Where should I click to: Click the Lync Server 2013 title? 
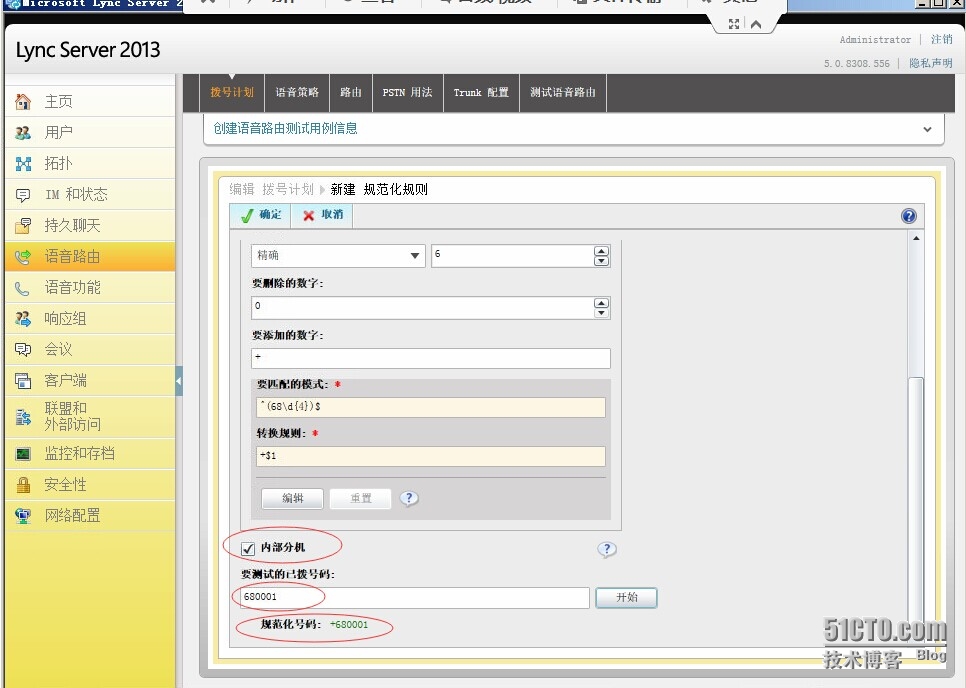click(x=88, y=50)
